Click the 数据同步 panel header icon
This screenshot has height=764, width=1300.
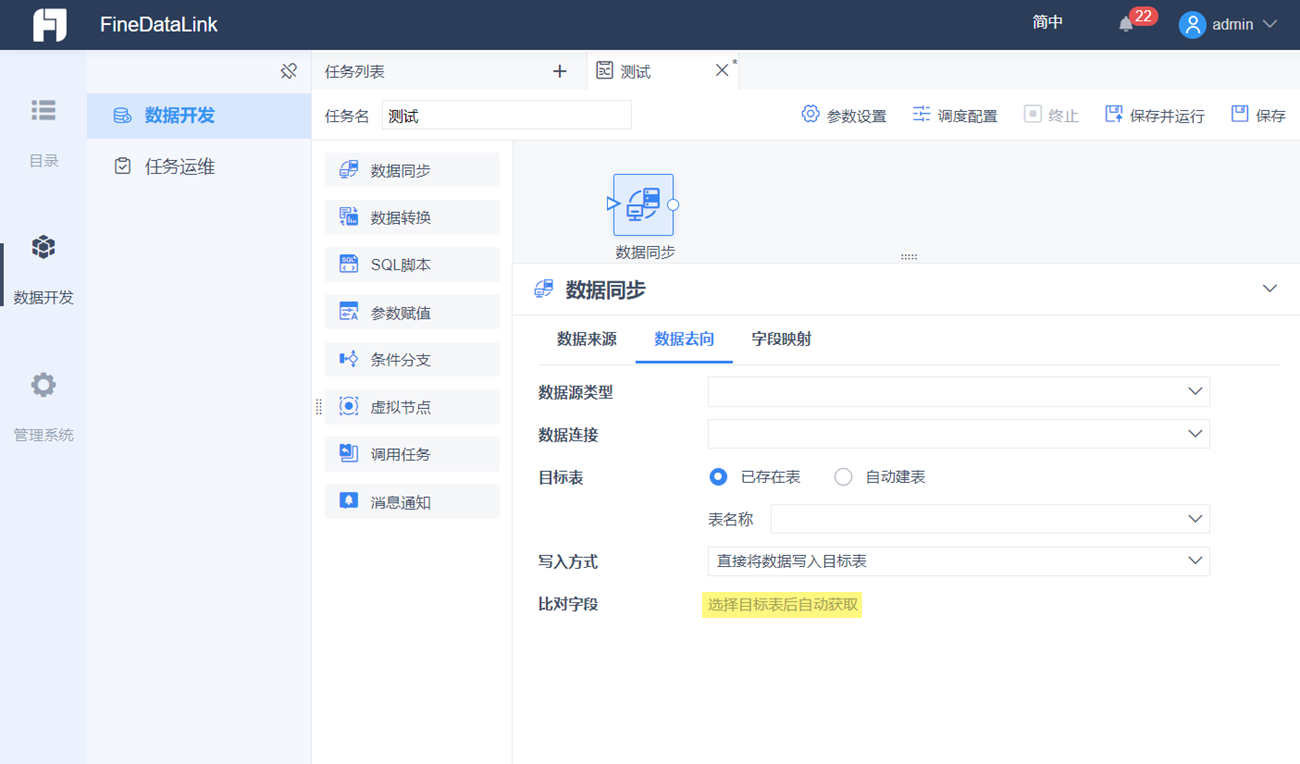pyautogui.click(x=543, y=289)
